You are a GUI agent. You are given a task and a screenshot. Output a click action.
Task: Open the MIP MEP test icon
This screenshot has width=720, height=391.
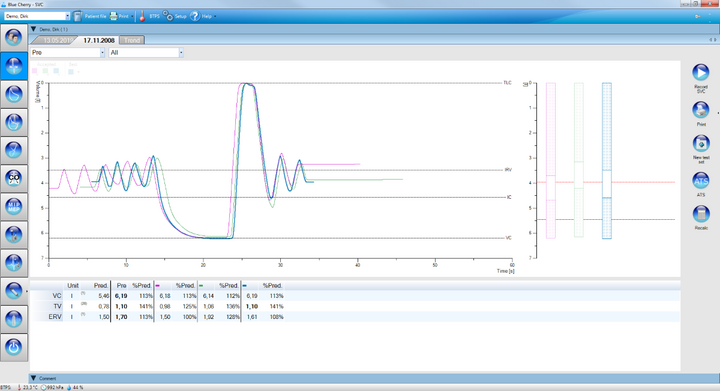[14, 206]
